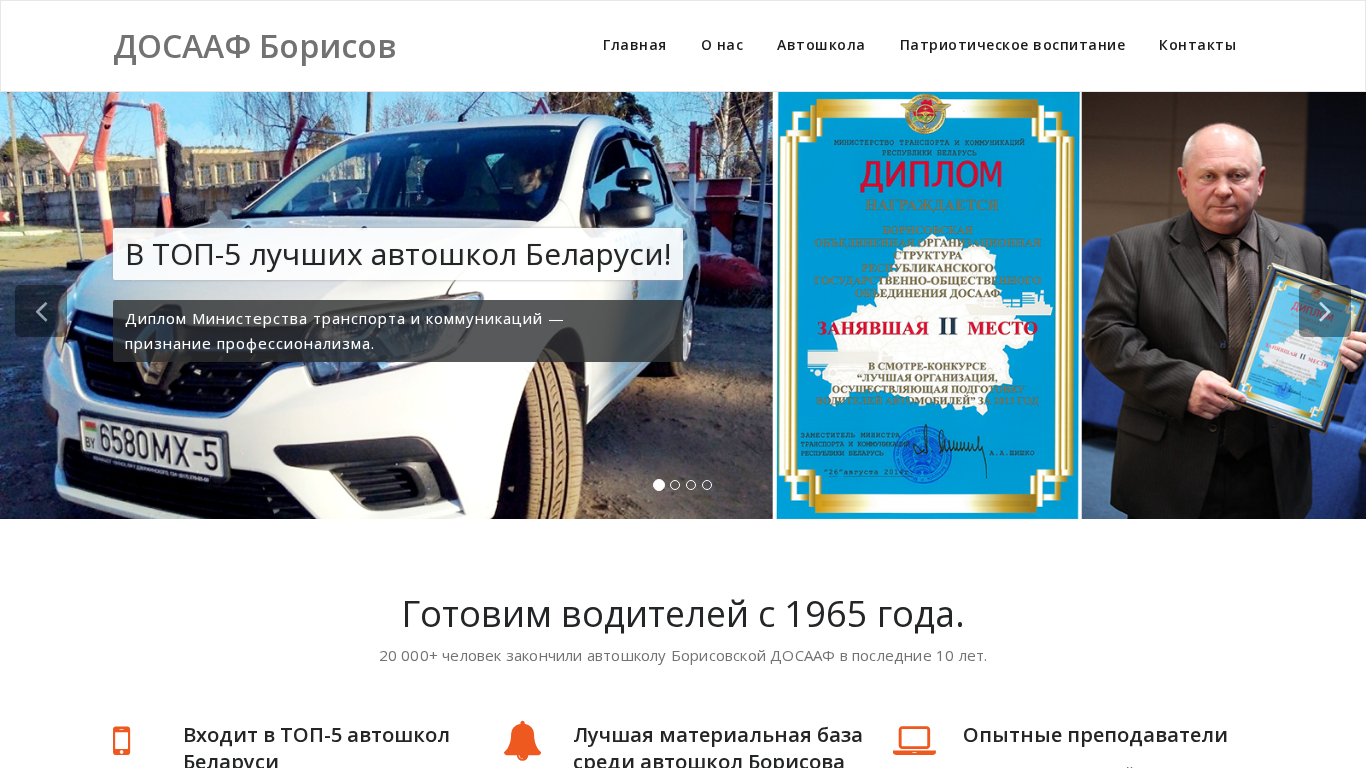Select the third carousel slide dot

tap(691, 485)
